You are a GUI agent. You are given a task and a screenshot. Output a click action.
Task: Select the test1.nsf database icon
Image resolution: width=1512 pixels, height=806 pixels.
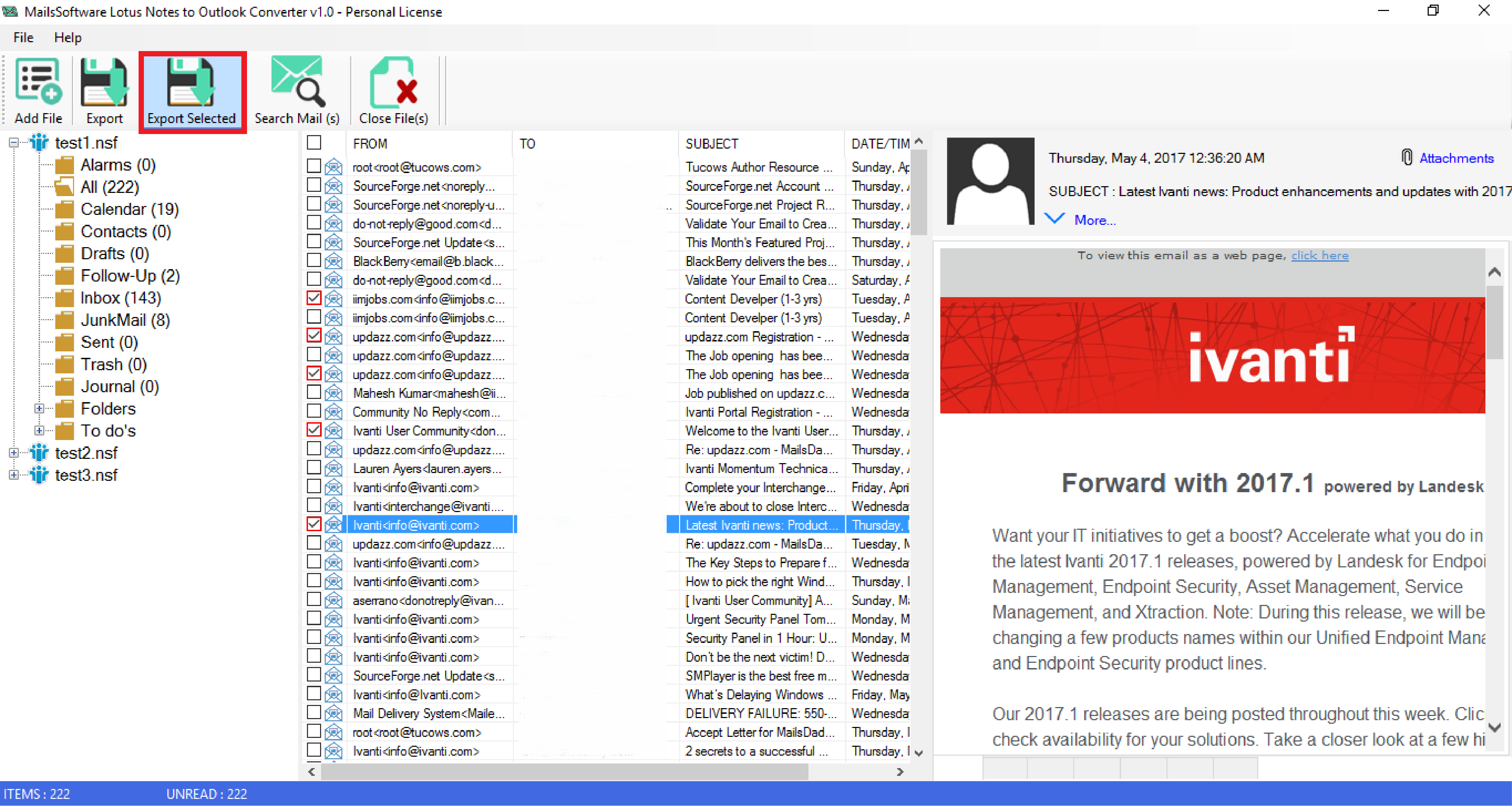coord(39,142)
